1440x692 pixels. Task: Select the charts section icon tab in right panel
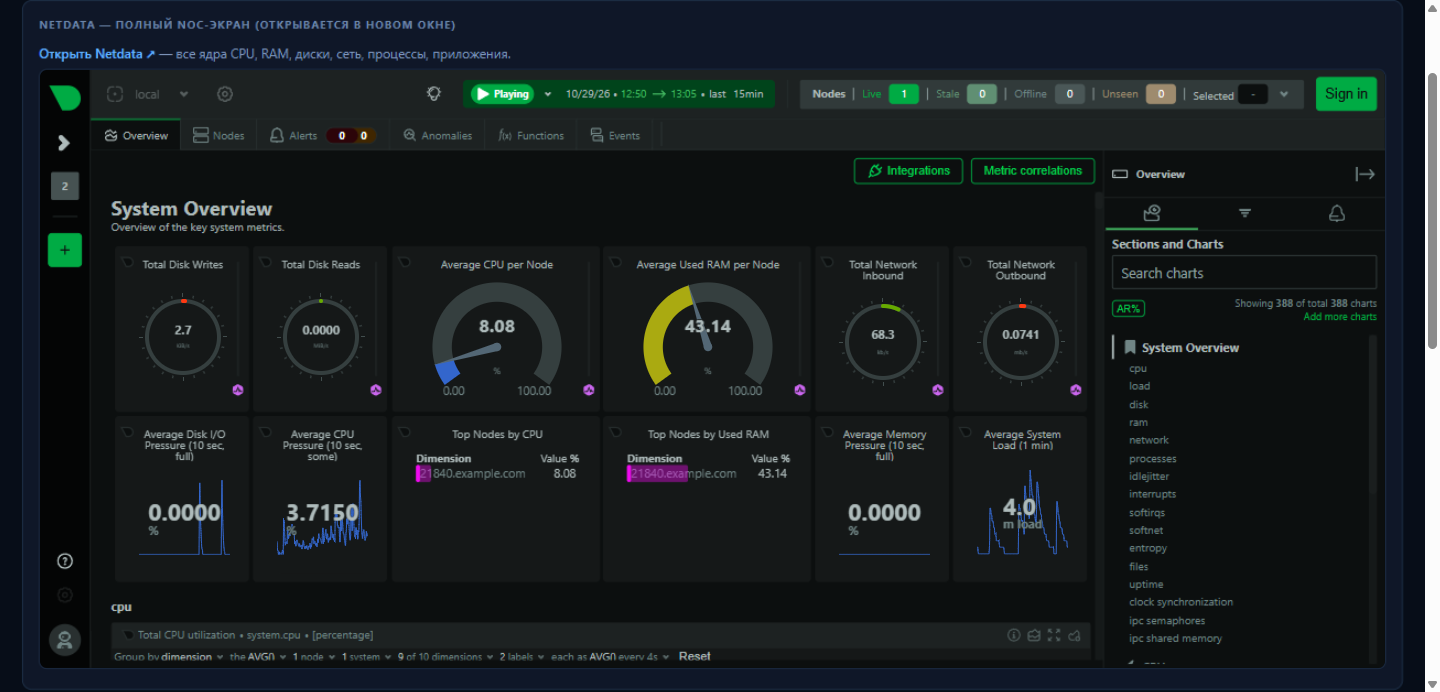1151,213
